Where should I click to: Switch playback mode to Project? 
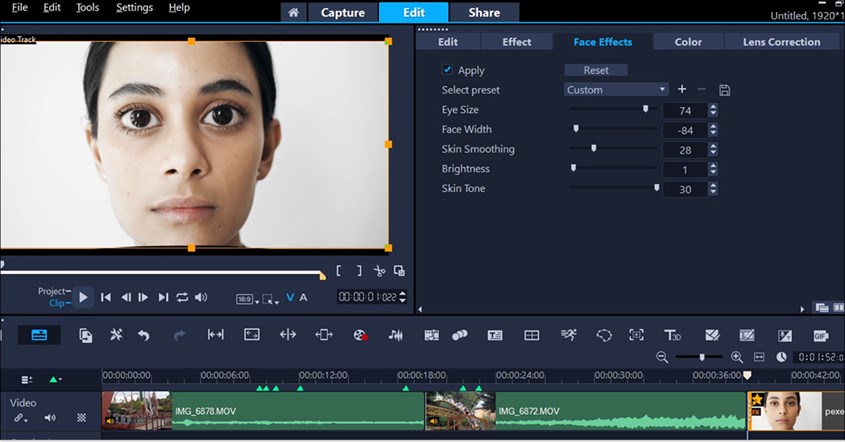coord(54,291)
